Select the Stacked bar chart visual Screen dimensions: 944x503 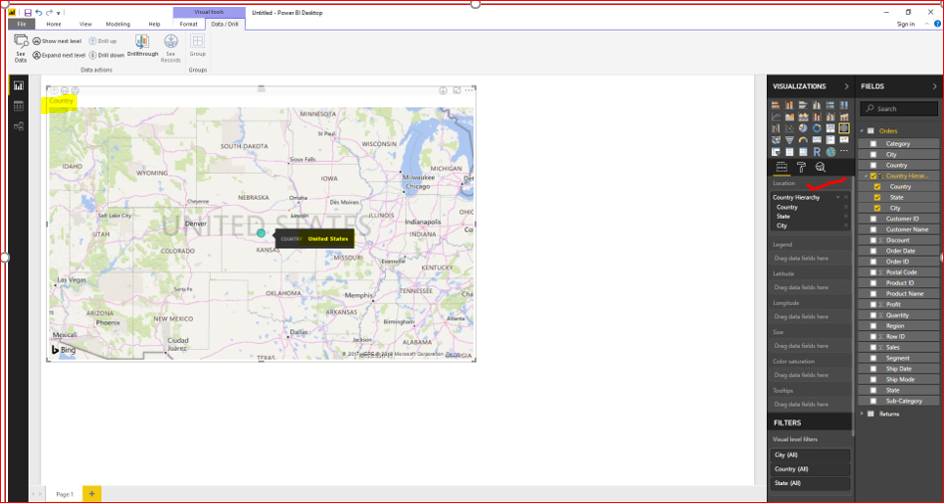tap(776, 105)
